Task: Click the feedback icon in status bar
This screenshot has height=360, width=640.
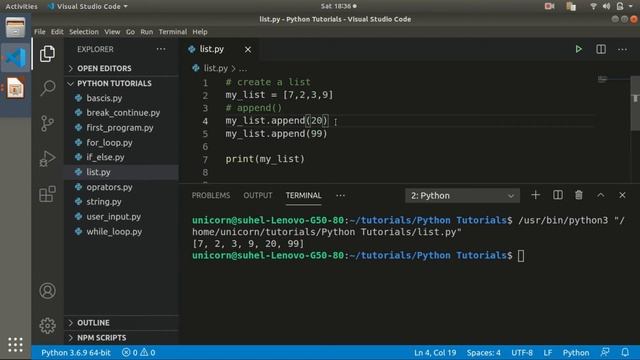Action: coord(605,352)
